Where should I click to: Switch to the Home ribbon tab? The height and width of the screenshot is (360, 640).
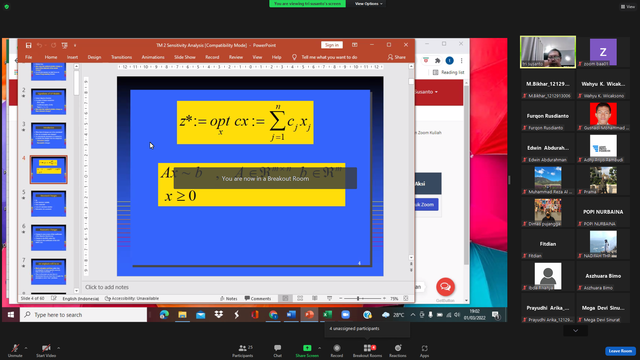click(51, 57)
